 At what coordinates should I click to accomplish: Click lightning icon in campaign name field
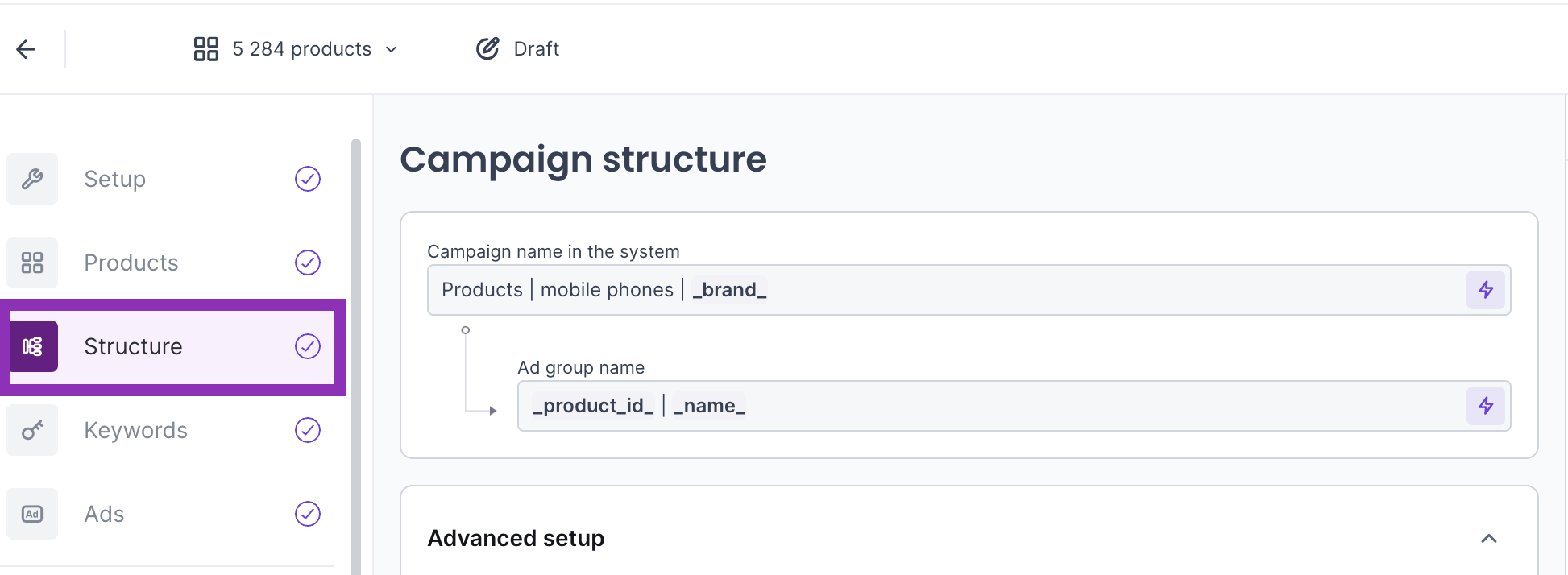pyautogui.click(x=1486, y=290)
